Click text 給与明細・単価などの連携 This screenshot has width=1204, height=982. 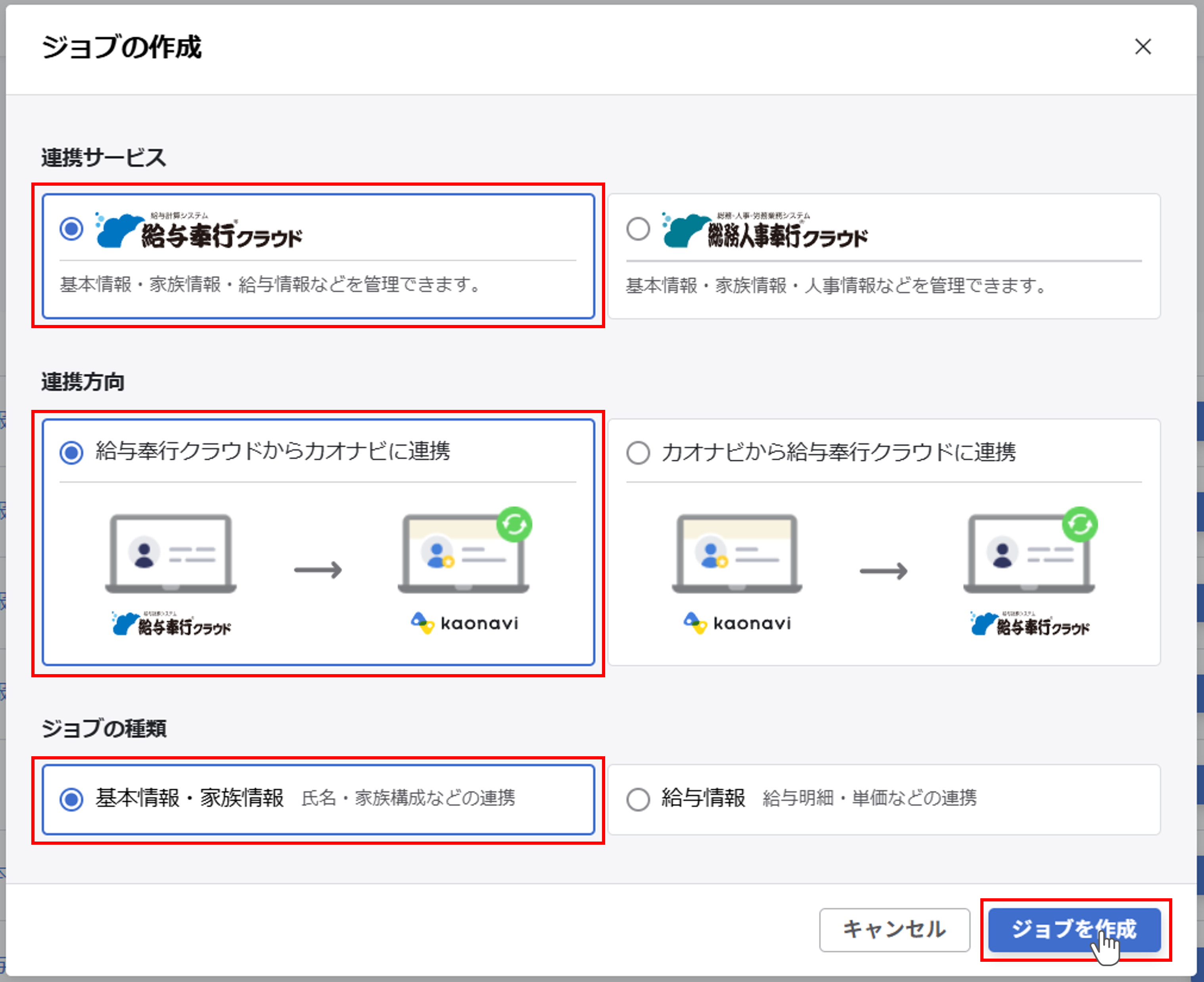coord(869,798)
